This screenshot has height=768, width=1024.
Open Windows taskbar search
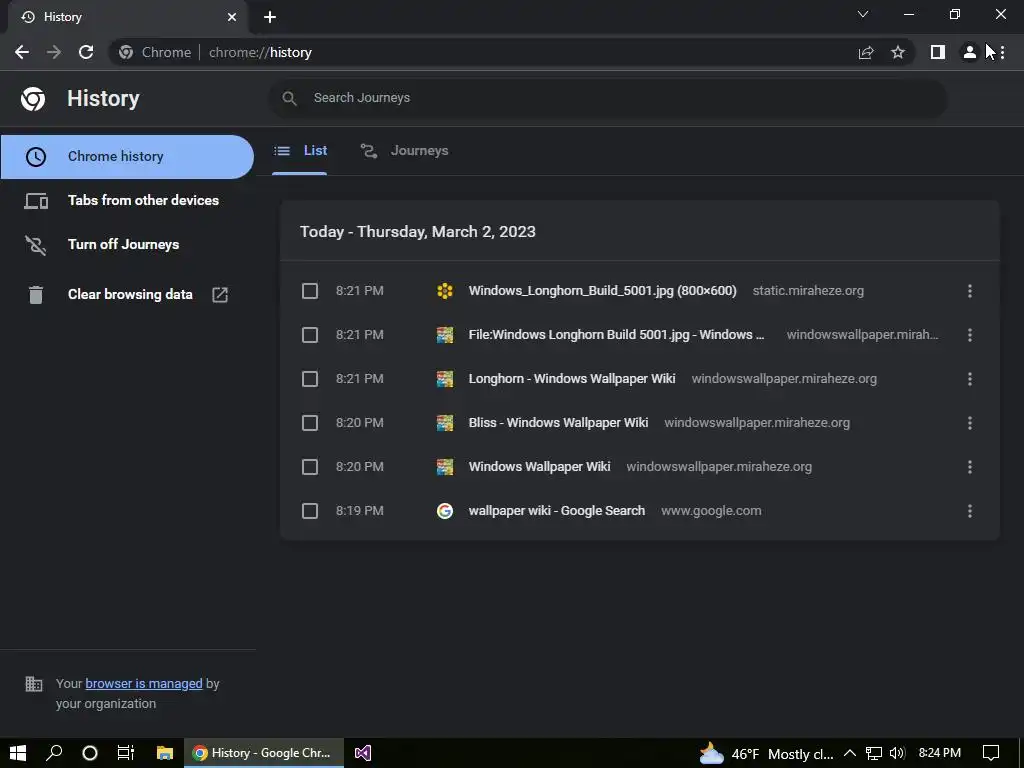[54, 753]
